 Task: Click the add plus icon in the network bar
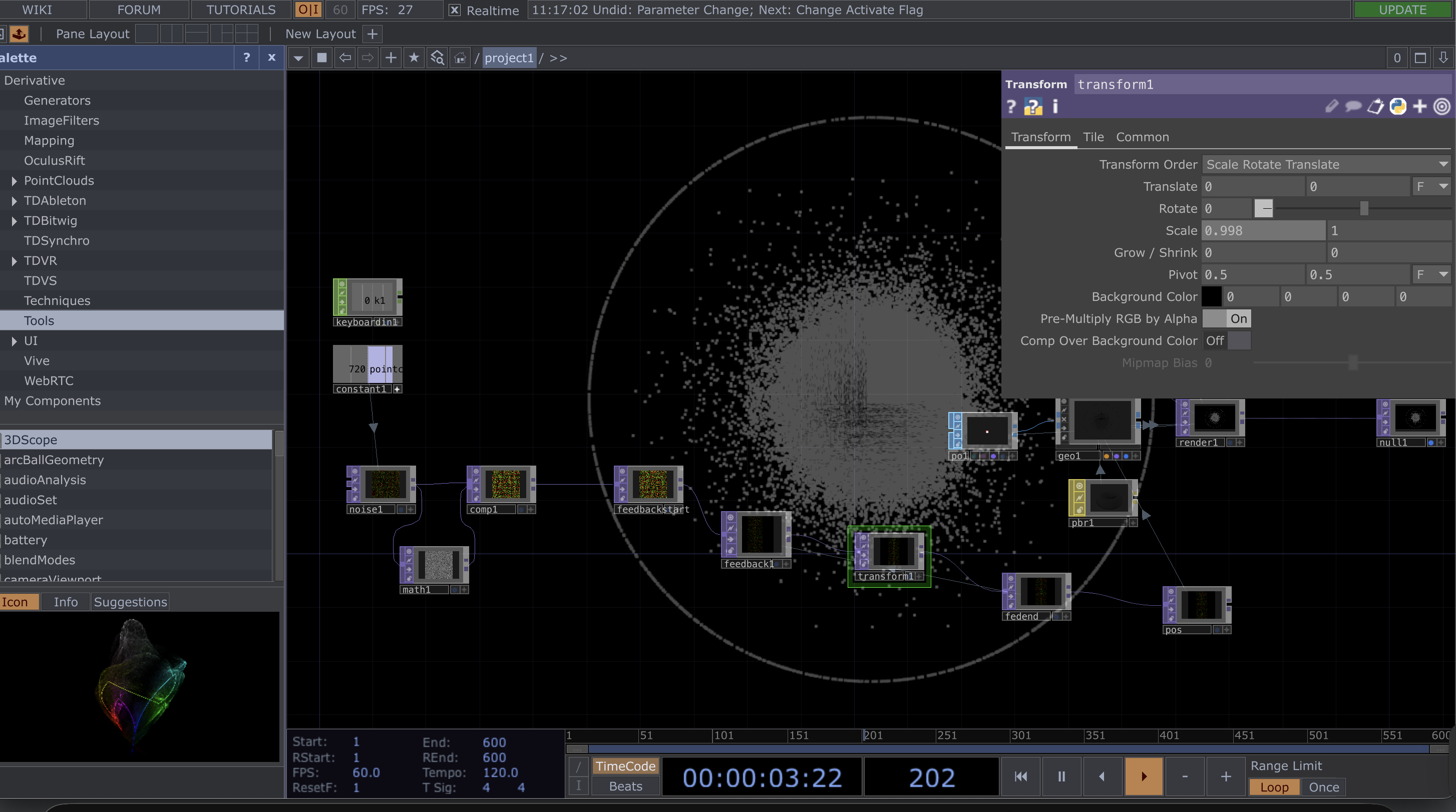[x=391, y=58]
